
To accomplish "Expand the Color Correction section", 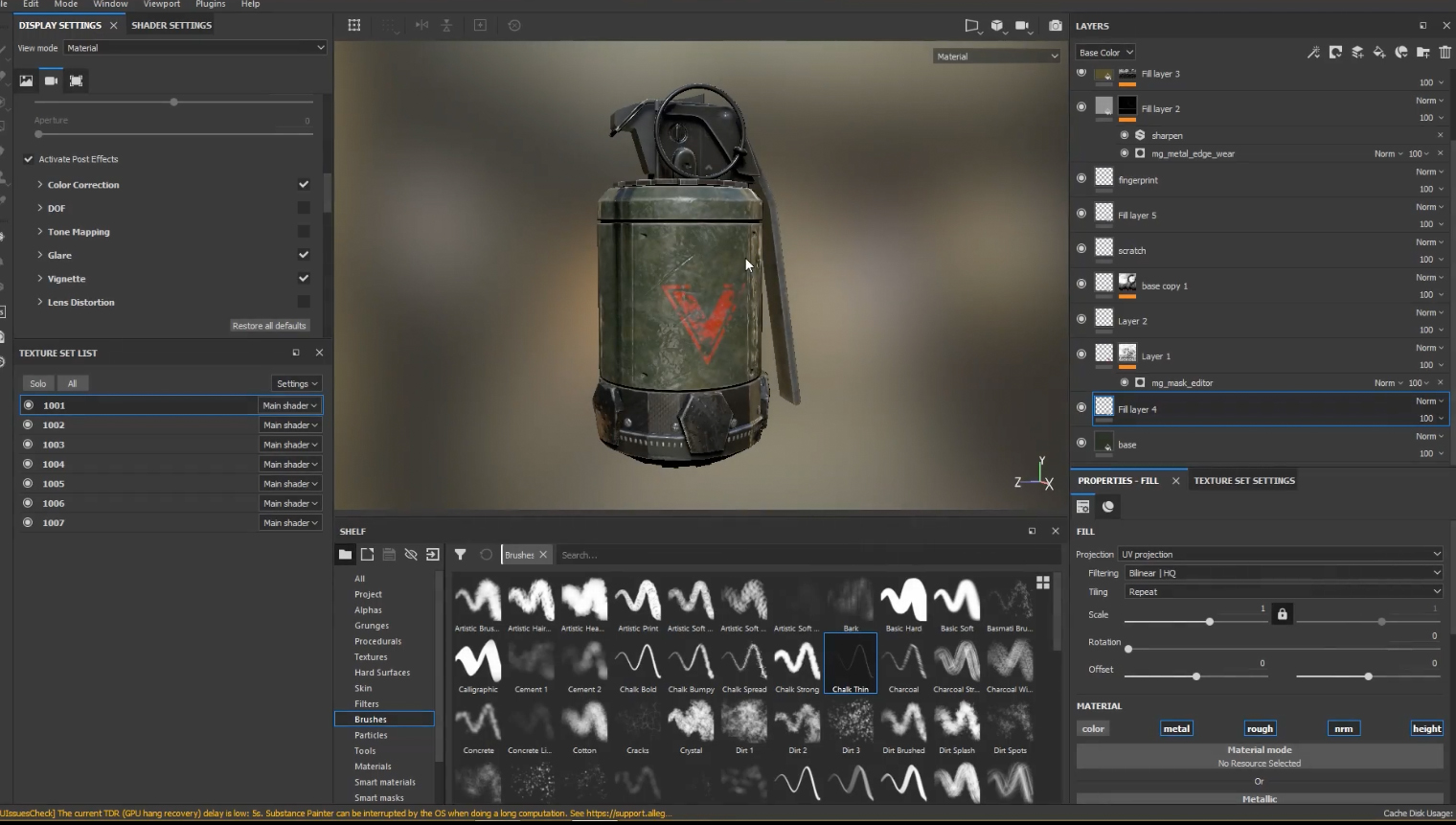I will click(40, 185).
